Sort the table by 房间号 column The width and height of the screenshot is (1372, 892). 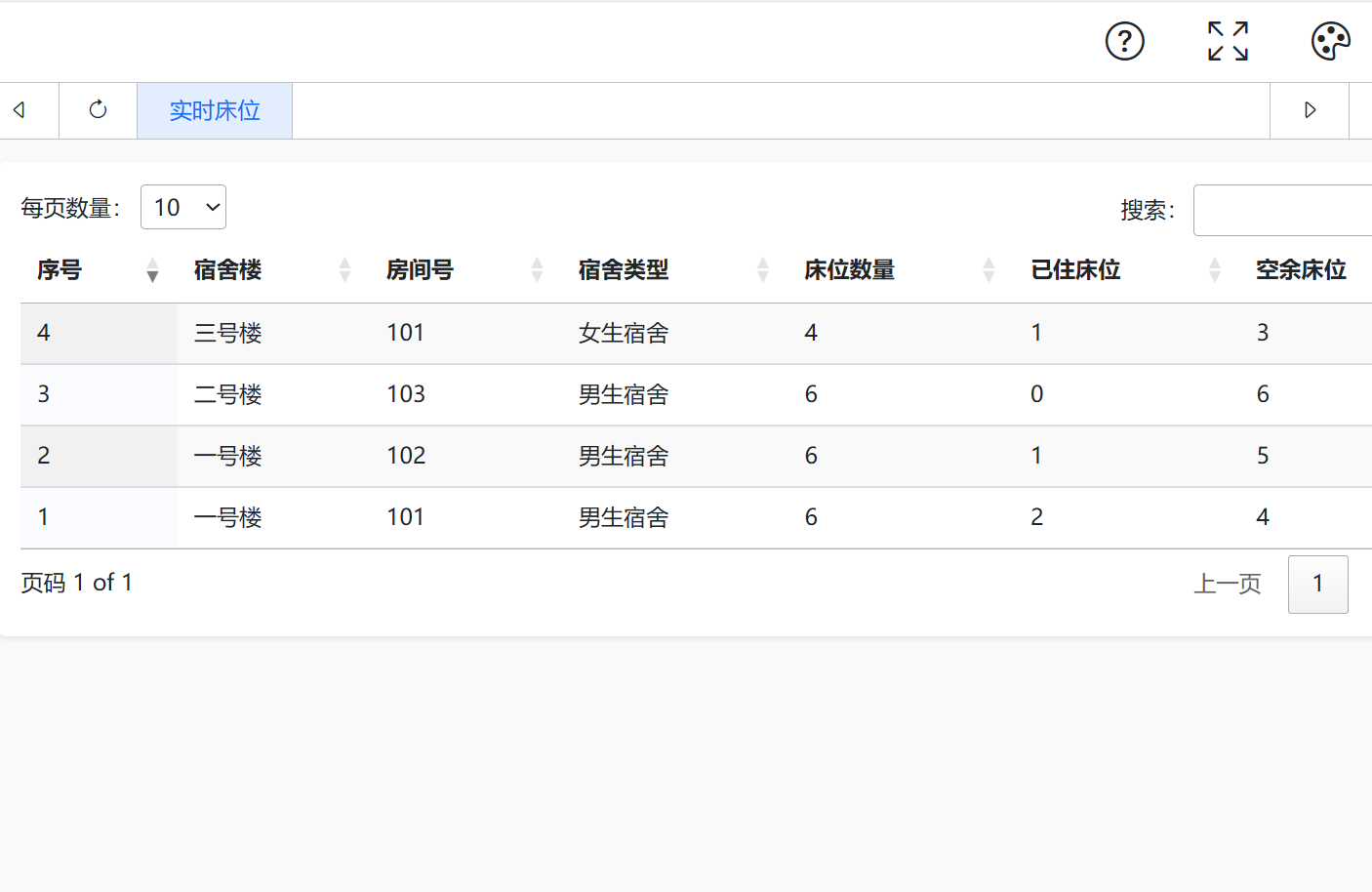click(465, 270)
